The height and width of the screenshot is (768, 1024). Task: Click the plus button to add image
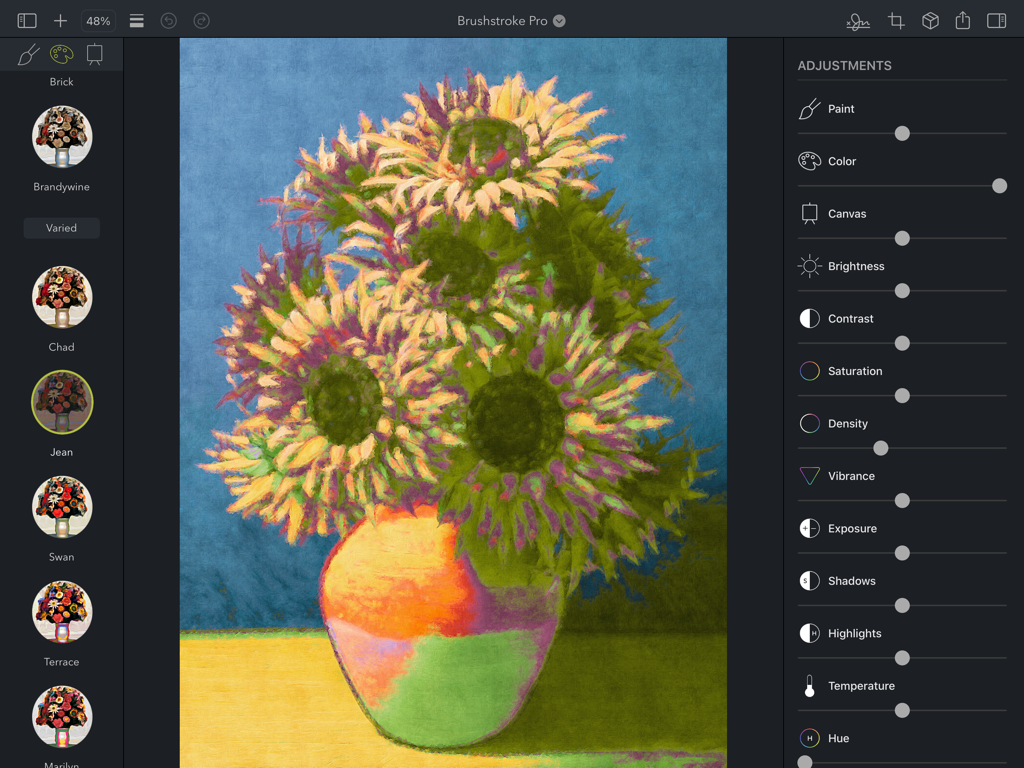click(62, 20)
